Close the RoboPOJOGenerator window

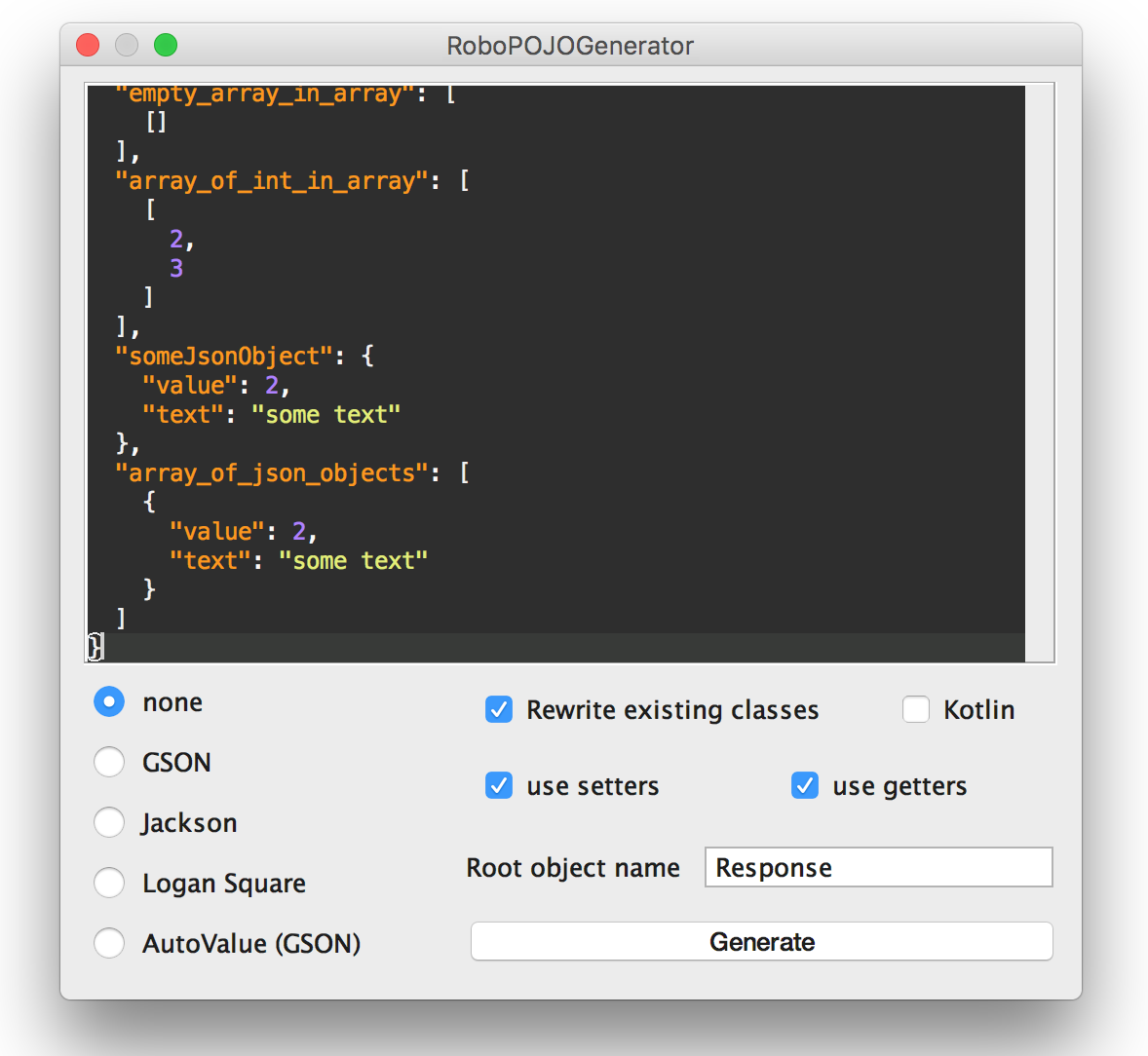[x=88, y=45]
